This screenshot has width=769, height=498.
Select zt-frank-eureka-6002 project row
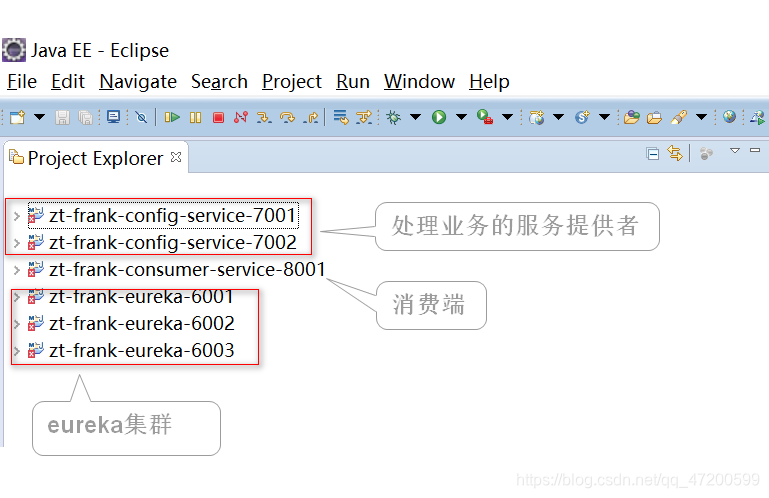(x=131, y=323)
